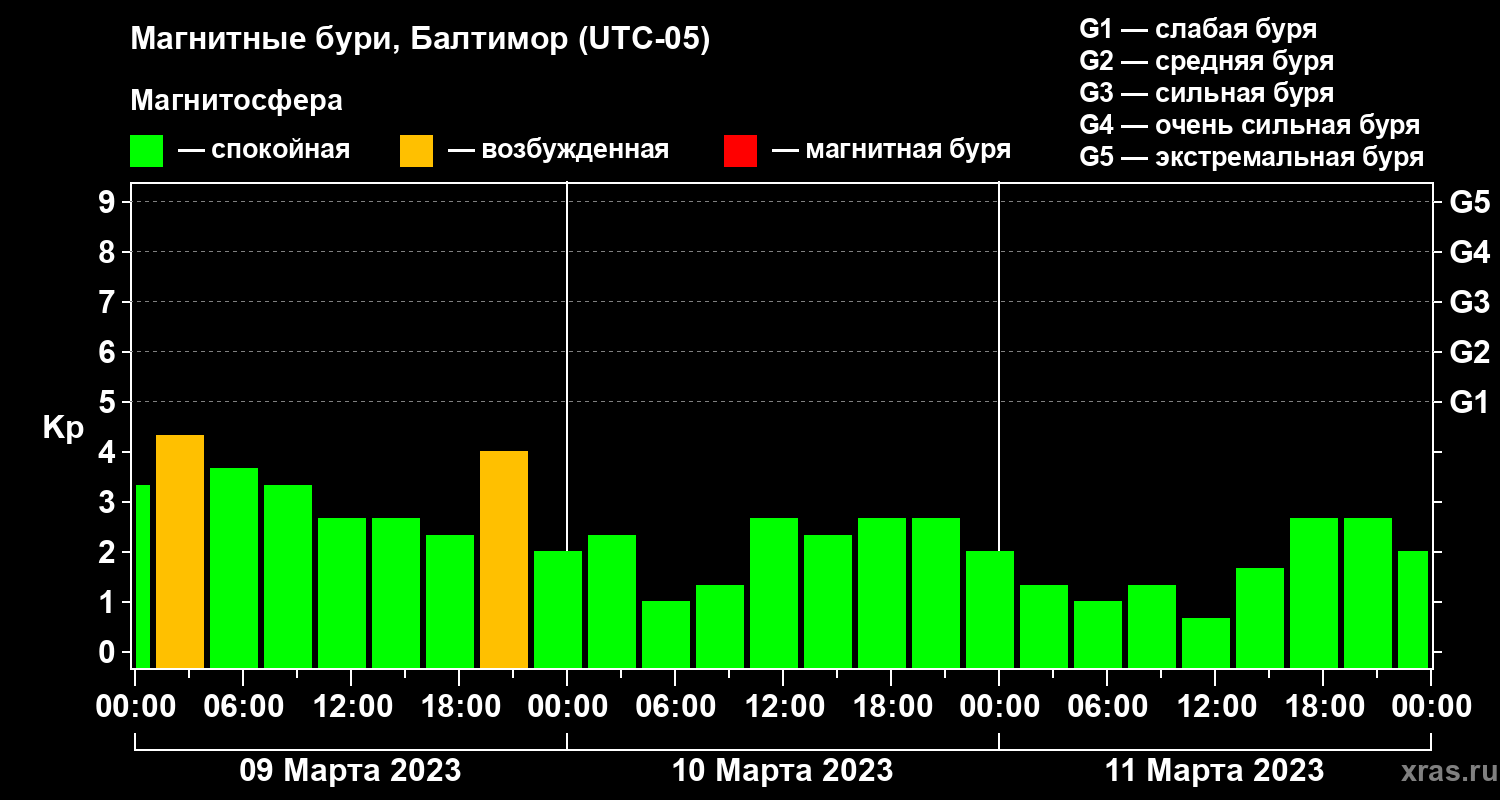Select legend line 'G5 — экстремальная буря'
This screenshot has width=1500, height=800.
point(1252,158)
